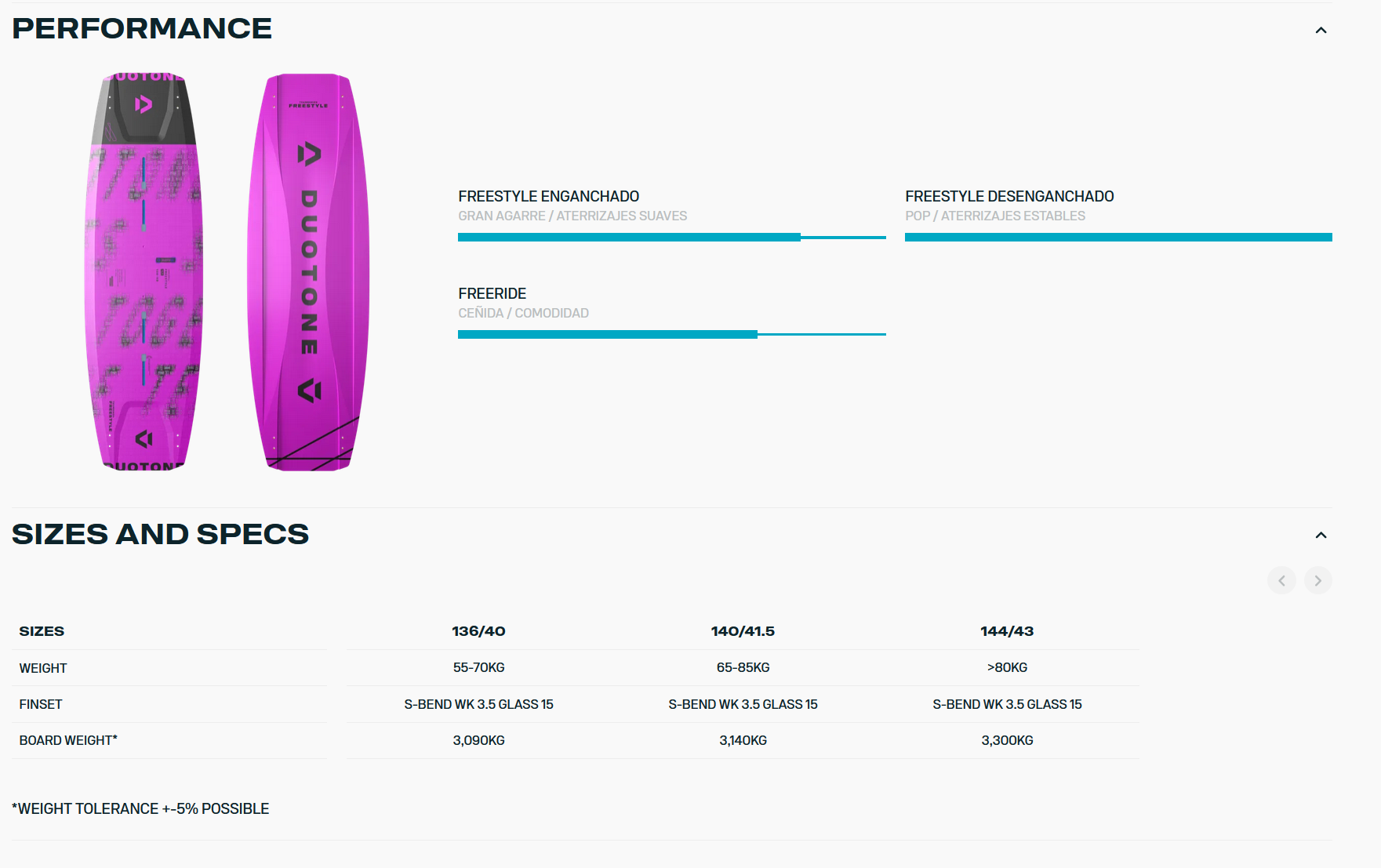This screenshot has width=1381, height=868.
Task: Click the Freestyle Desenganchado rating bar
Action: (1118, 237)
